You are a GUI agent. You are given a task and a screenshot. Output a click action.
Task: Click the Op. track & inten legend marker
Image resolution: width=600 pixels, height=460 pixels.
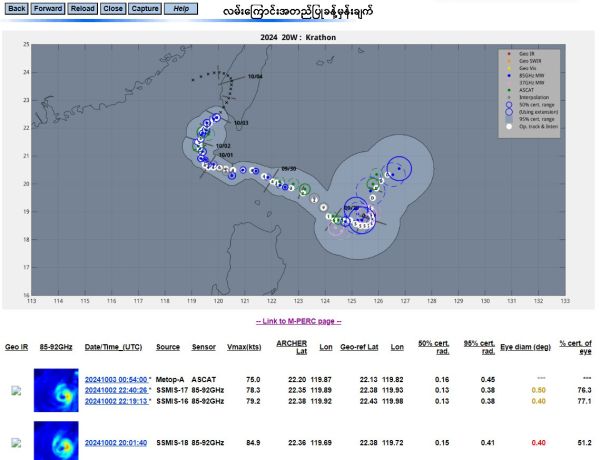(x=509, y=126)
